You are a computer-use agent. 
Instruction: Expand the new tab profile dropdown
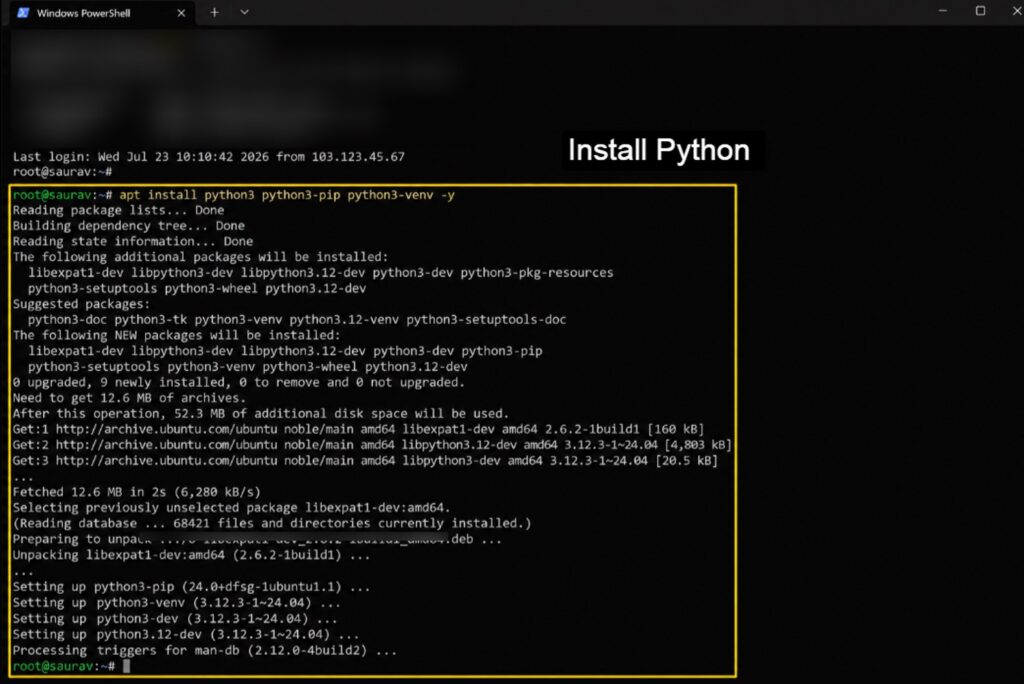(244, 12)
